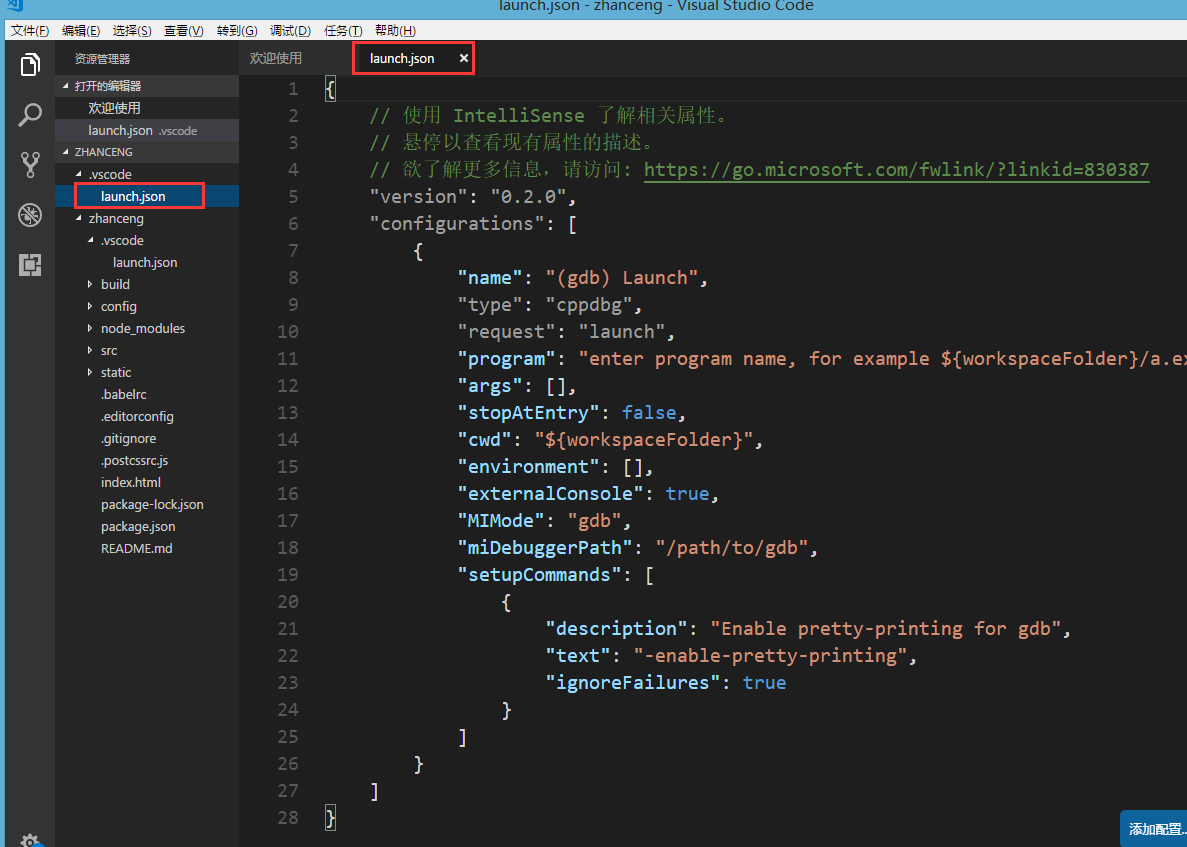Open the 选择(S) menu
The width and height of the screenshot is (1187, 847).
click(132, 30)
